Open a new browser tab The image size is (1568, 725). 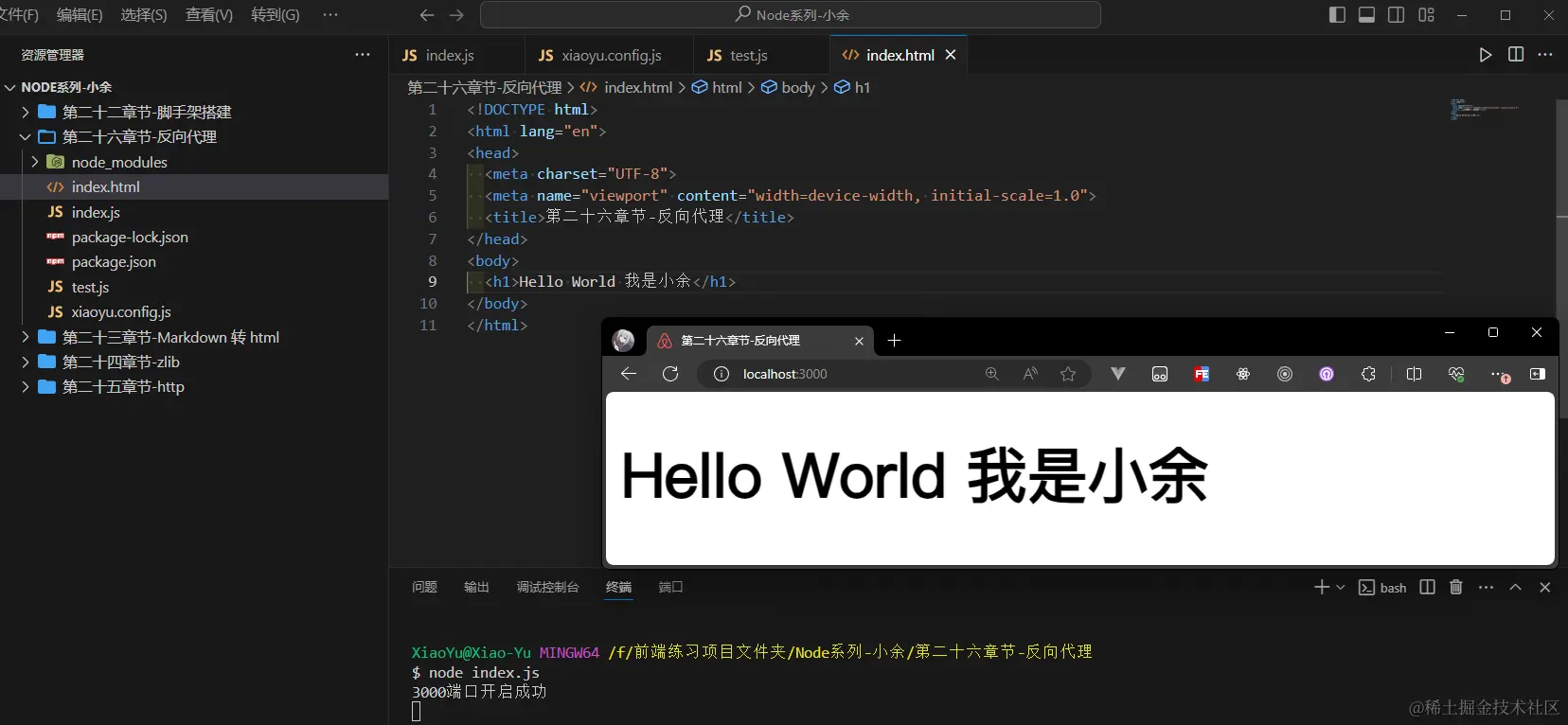(x=894, y=341)
